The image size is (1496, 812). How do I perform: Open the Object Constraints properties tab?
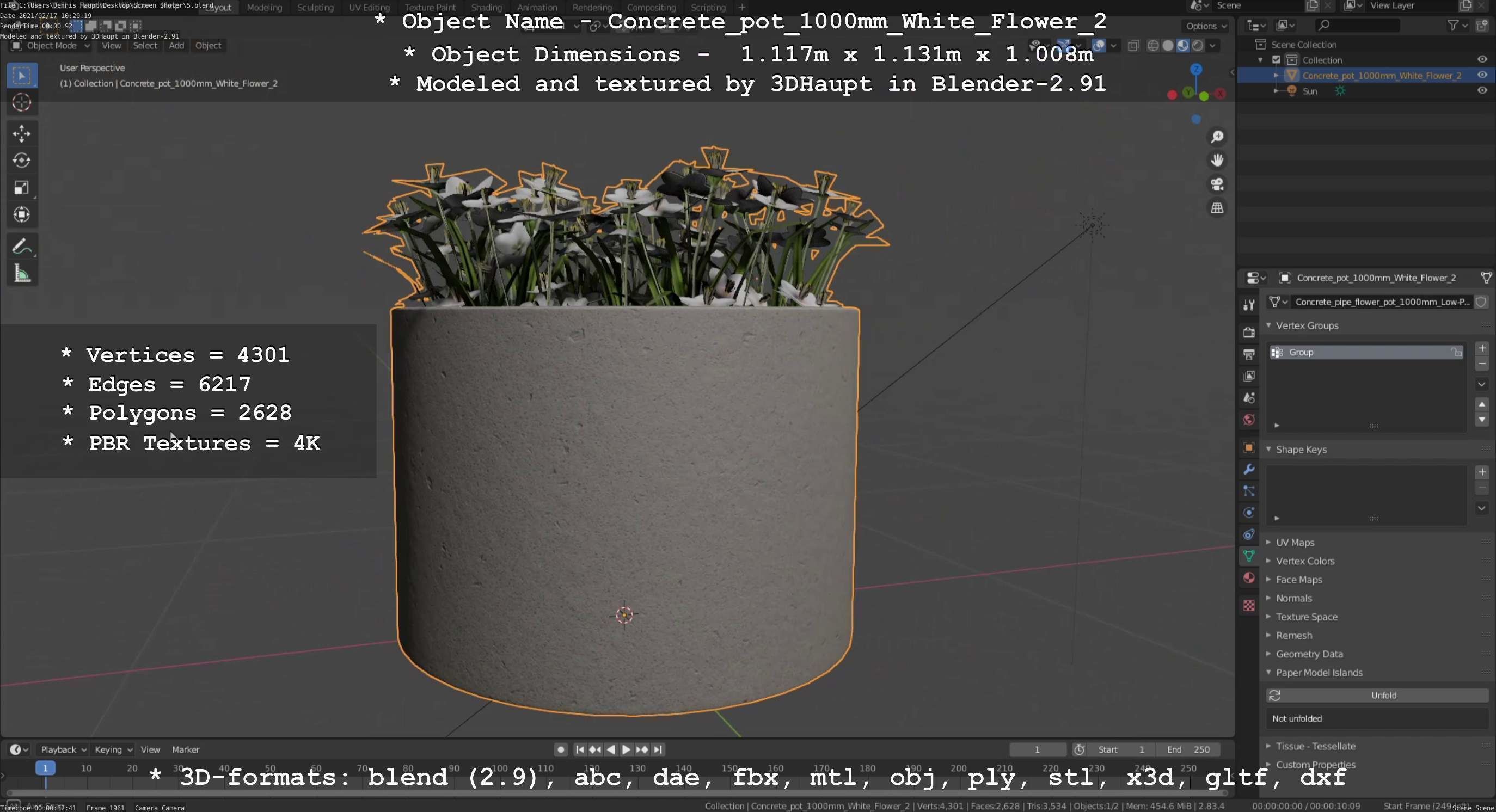[1249, 534]
